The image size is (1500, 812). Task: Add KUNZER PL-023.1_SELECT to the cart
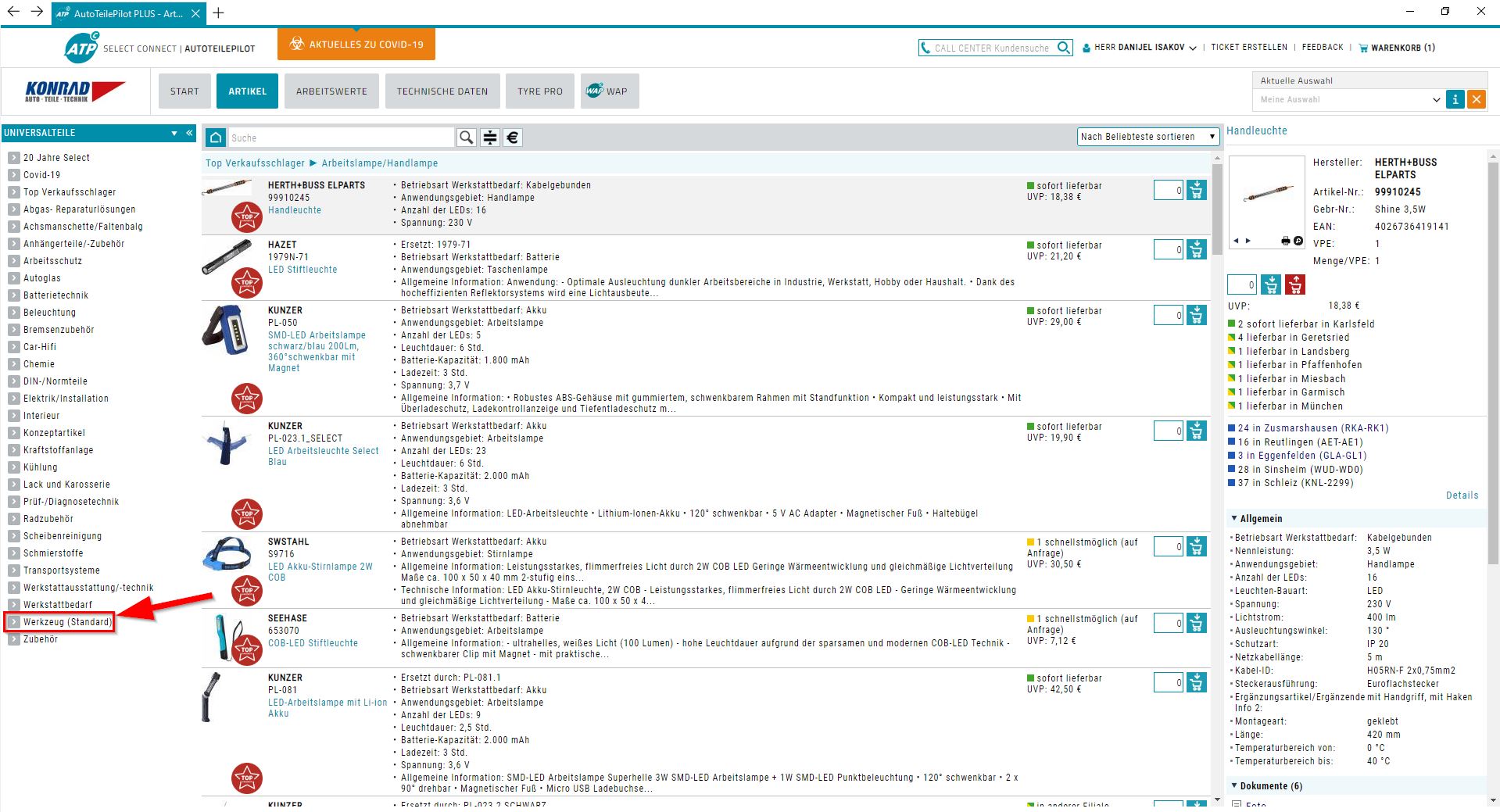[1197, 431]
